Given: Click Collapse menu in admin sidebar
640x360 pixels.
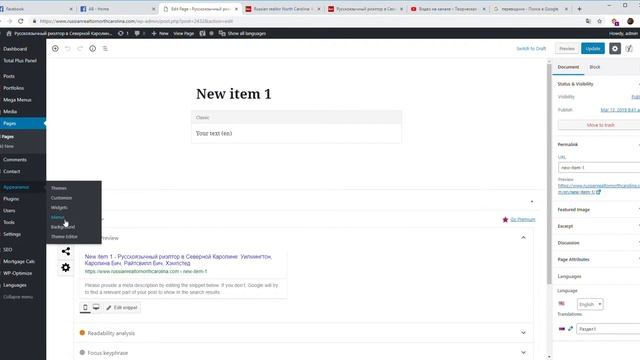Looking at the screenshot, I should pyautogui.click(x=18, y=297).
